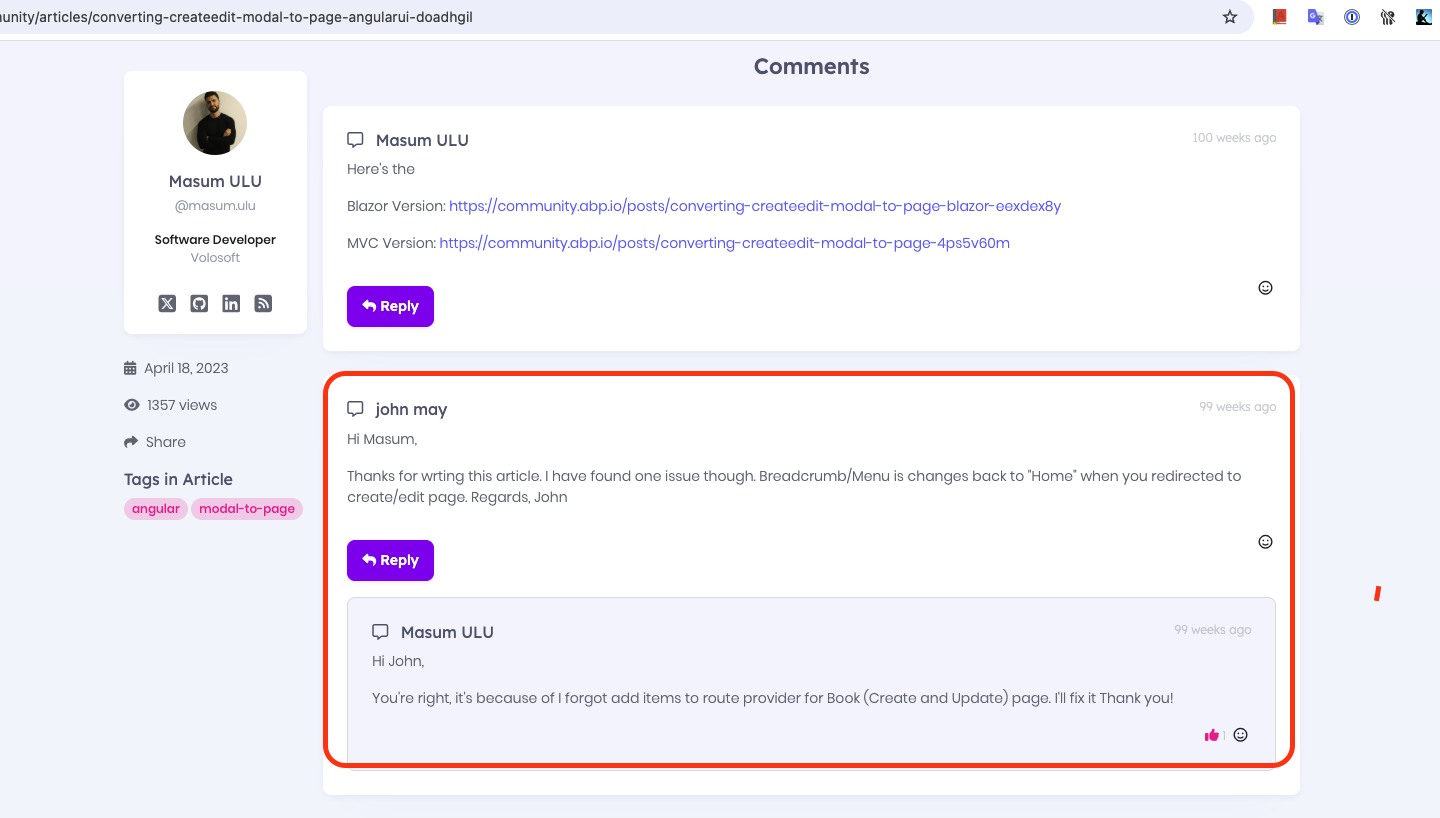1440x818 pixels.
Task: Open the Blazor Version article link
Action: pos(754,206)
